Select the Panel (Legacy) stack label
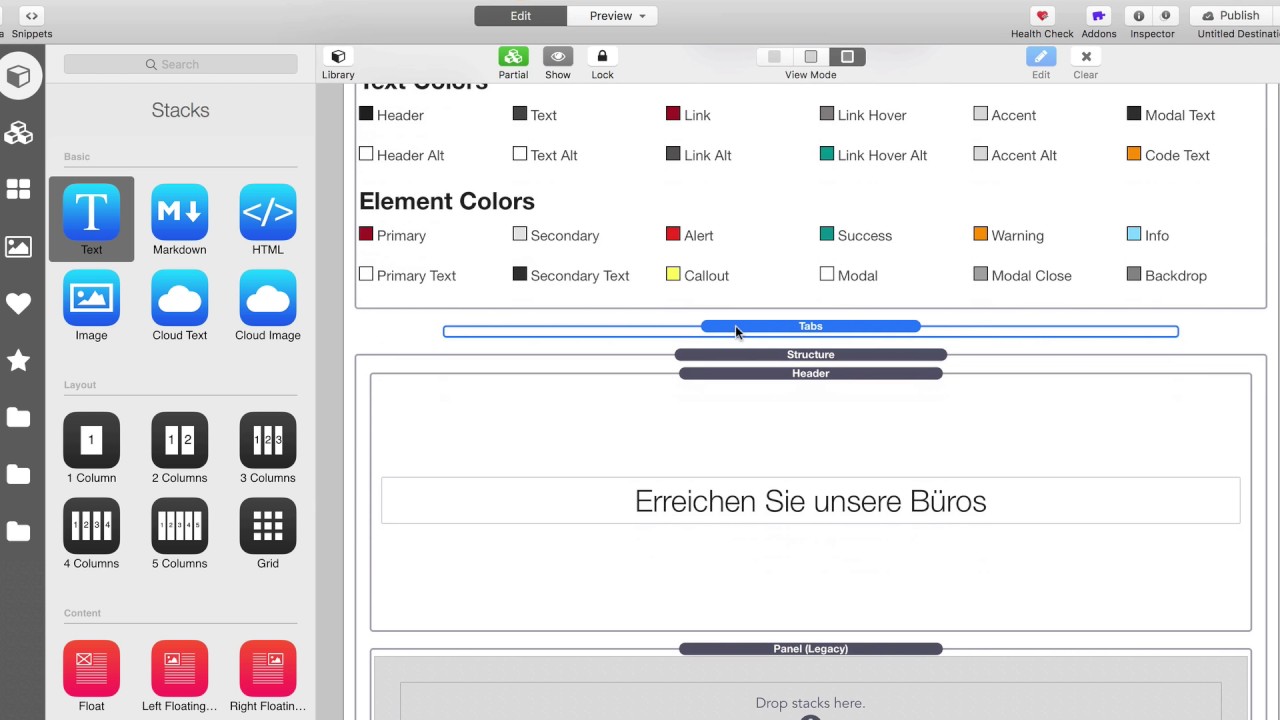 coord(811,649)
